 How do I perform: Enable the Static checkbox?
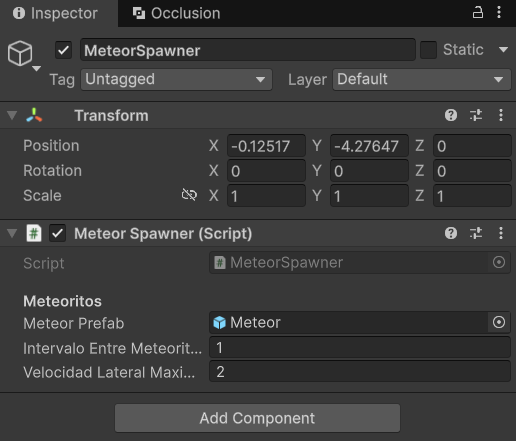click(x=428, y=50)
